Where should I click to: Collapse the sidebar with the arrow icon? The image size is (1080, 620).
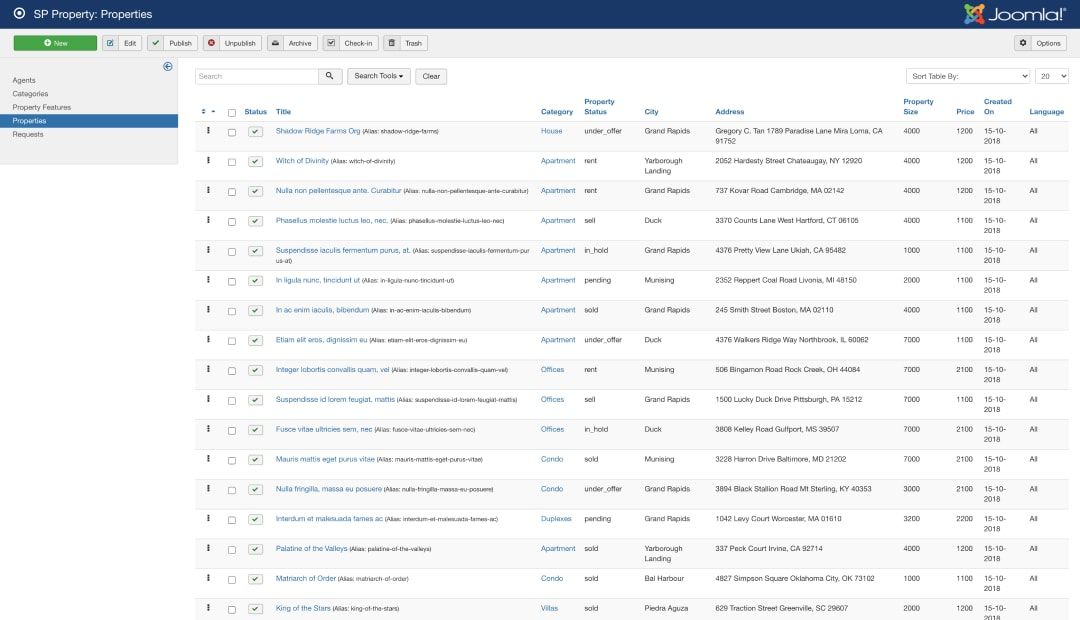pyautogui.click(x=167, y=66)
